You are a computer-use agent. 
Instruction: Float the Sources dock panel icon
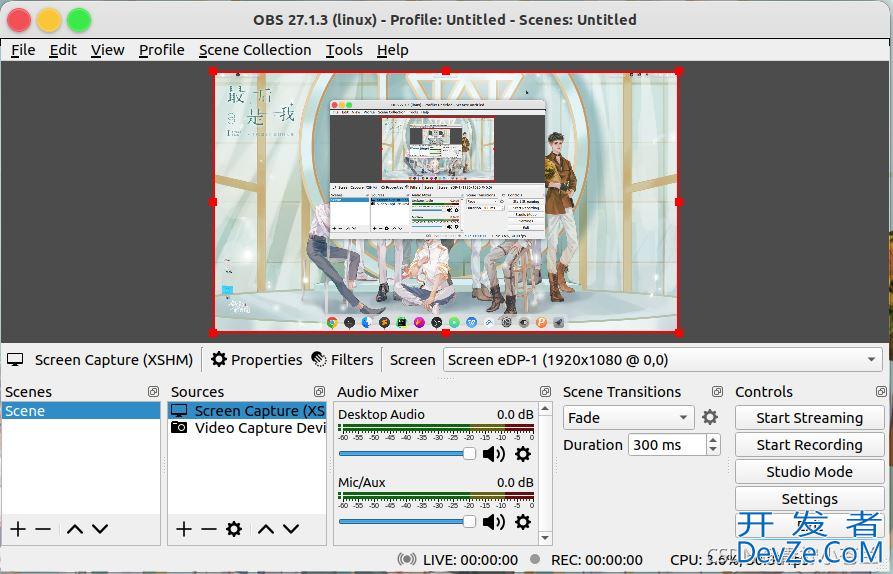pos(319,391)
